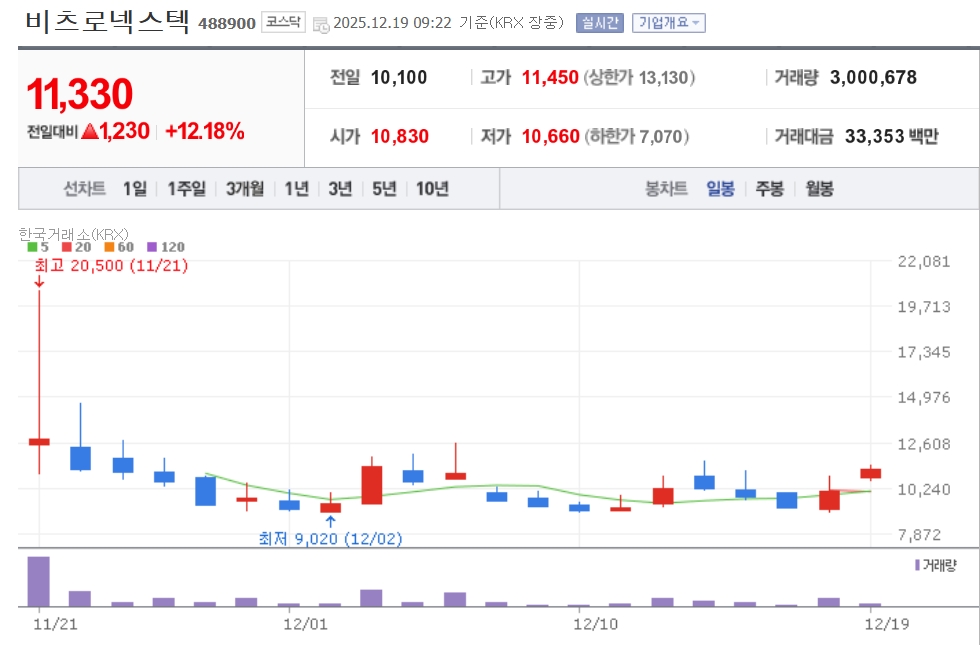Select the 1주일 line chart tab
This screenshot has height=645, width=980.
(186, 188)
